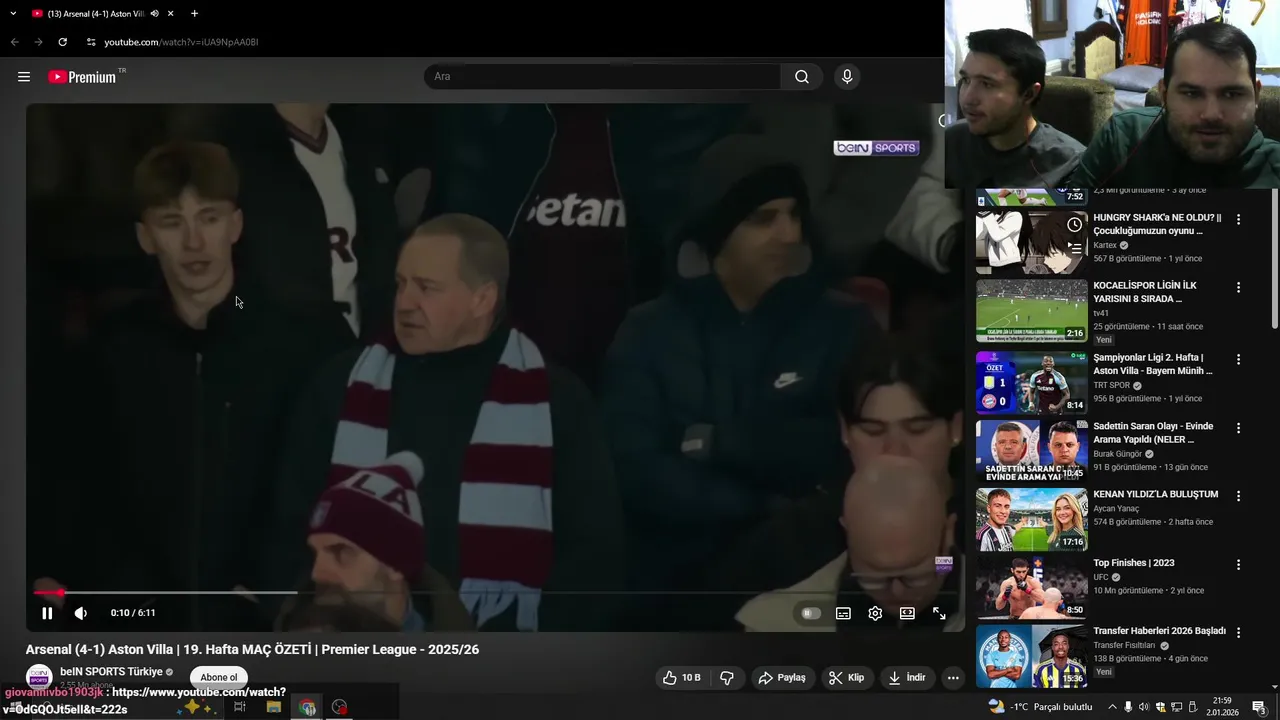
Task: Open options for KENAN YILDIZ'LA BULUŞTUM video
Action: [1238, 496]
